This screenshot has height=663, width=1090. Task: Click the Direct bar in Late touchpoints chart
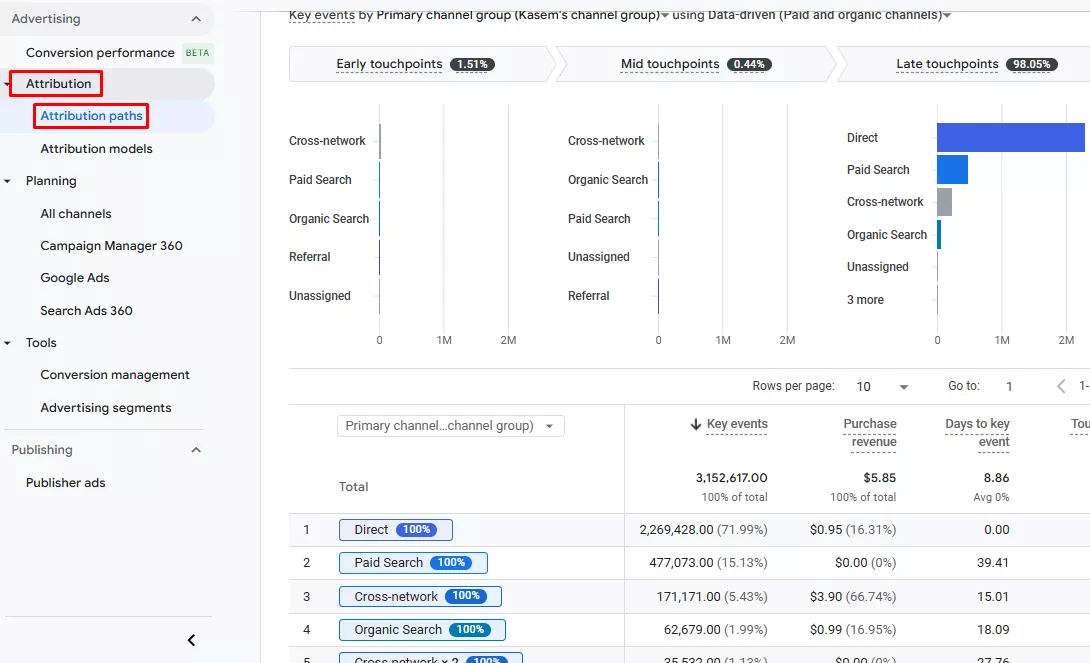(1010, 138)
